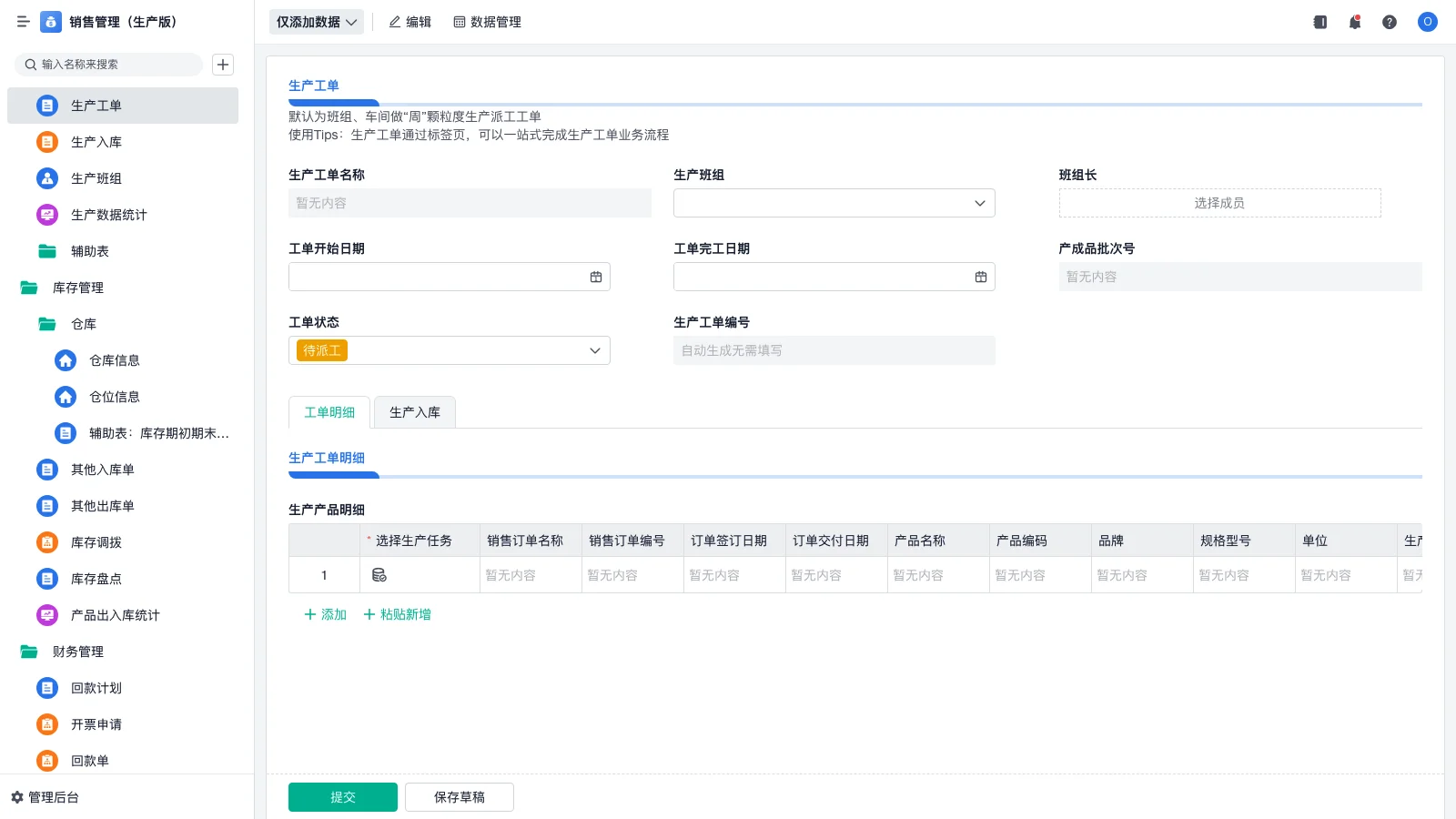Select 生产数据统计 in the sidebar
The height and width of the screenshot is (819, 1456).
pyautogui.click(x=111, y=215)
